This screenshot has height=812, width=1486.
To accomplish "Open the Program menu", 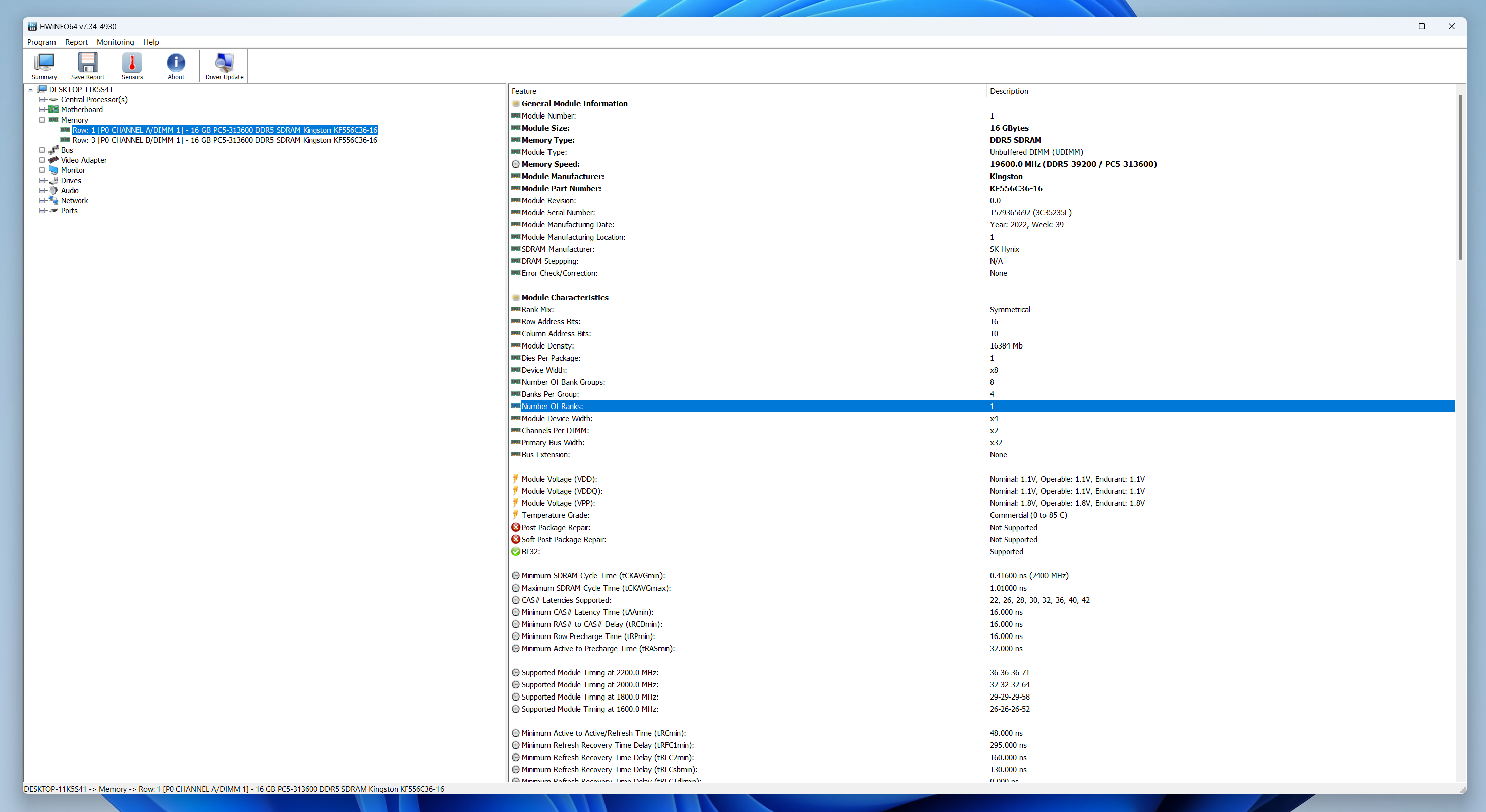I will point(41,42).
